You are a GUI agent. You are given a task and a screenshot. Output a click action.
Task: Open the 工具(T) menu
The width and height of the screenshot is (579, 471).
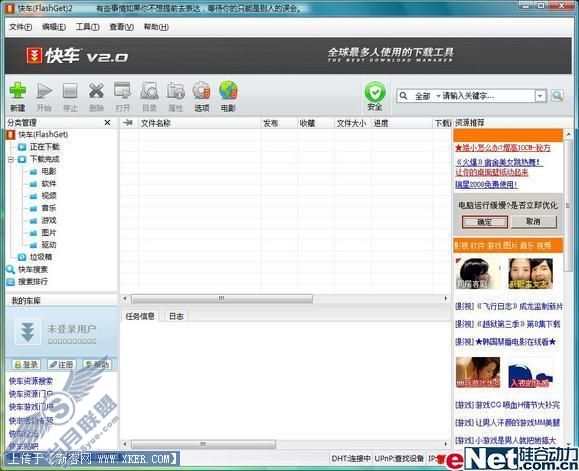click(x=88, y=27)
